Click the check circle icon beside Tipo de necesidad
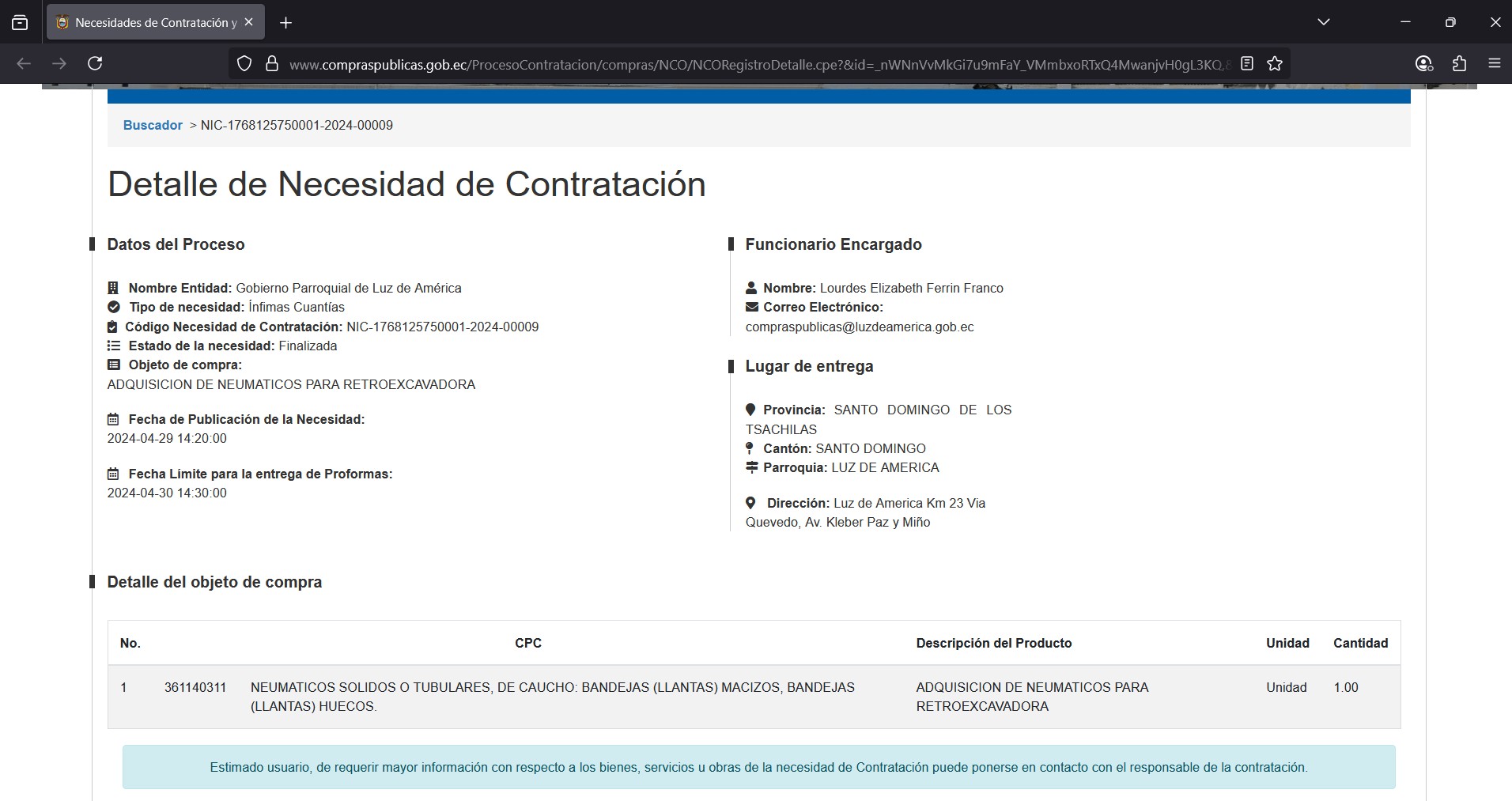 (114, 307)
